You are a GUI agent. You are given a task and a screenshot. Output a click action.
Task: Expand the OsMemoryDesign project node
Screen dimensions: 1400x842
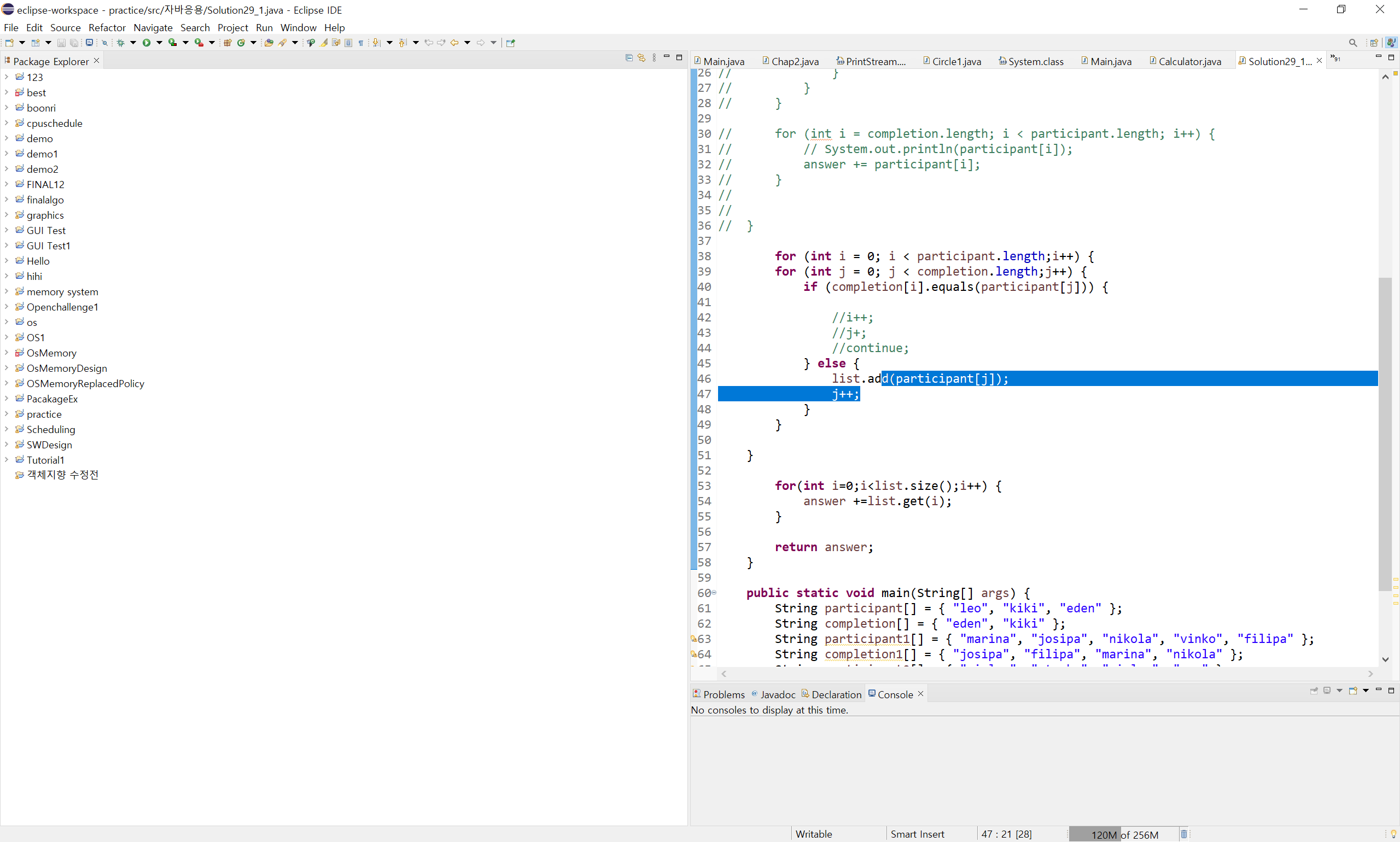coord(6,368)
